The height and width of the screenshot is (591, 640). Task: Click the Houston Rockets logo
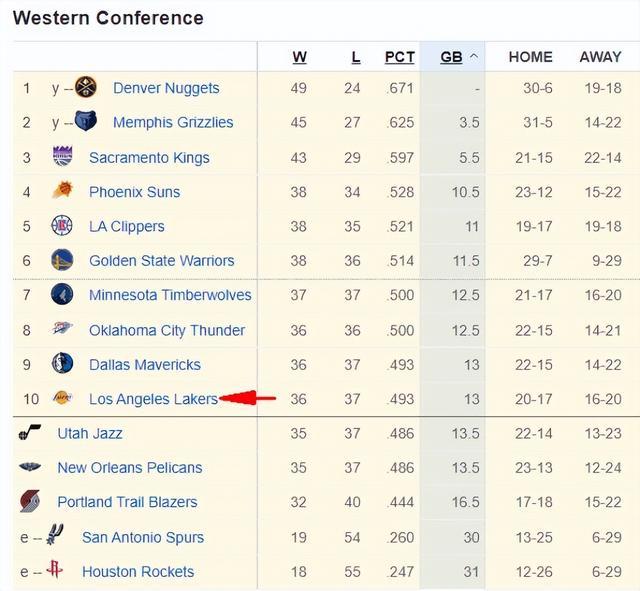(55, 569)
